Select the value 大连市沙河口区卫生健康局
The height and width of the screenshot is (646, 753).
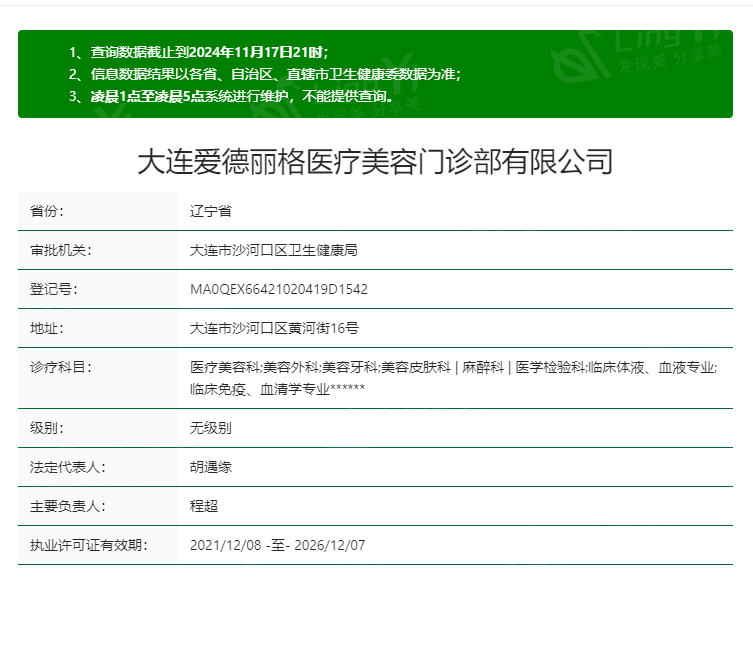(274, 250)
